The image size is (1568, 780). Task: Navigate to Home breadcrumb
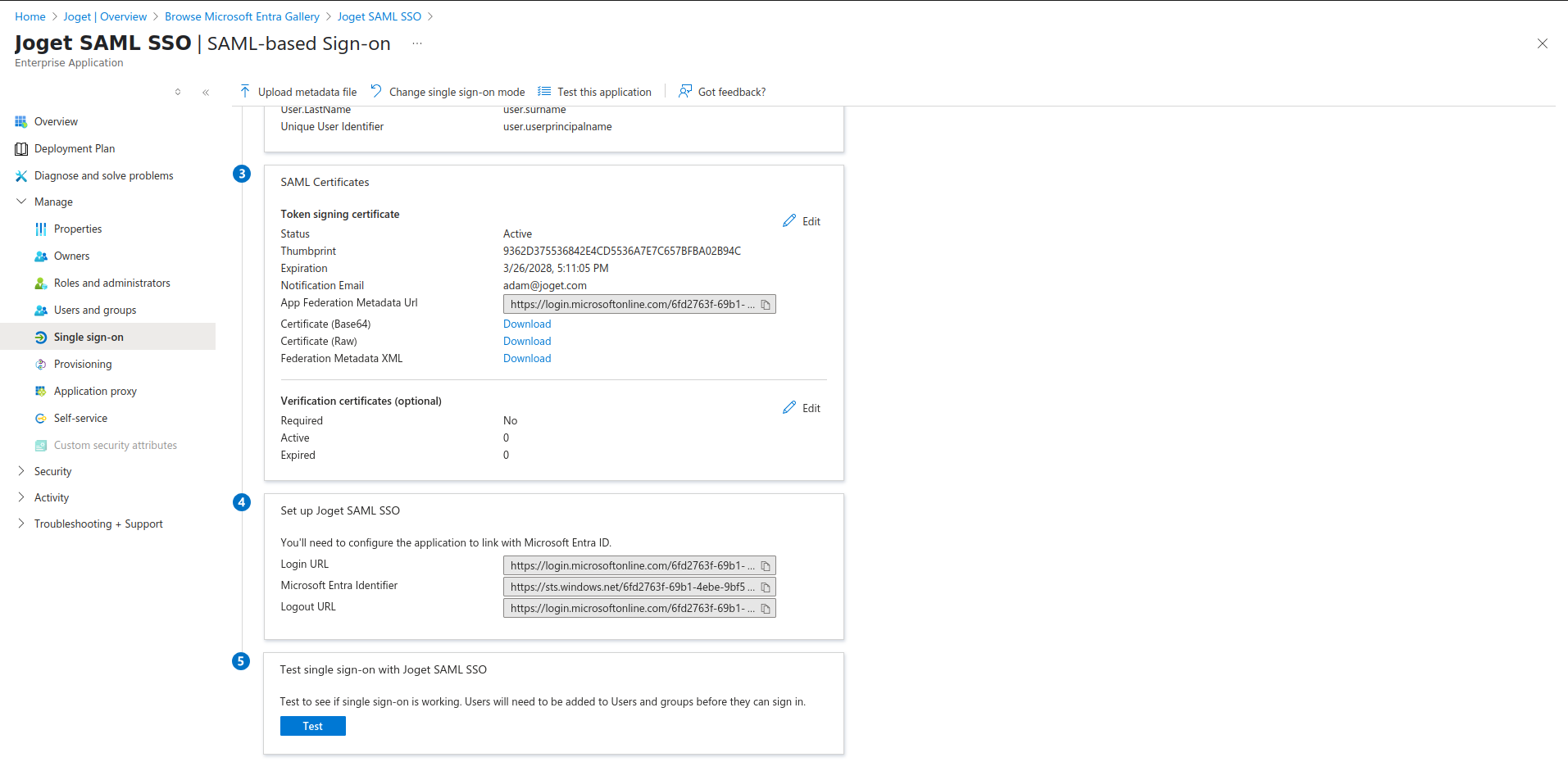(30, 16)
